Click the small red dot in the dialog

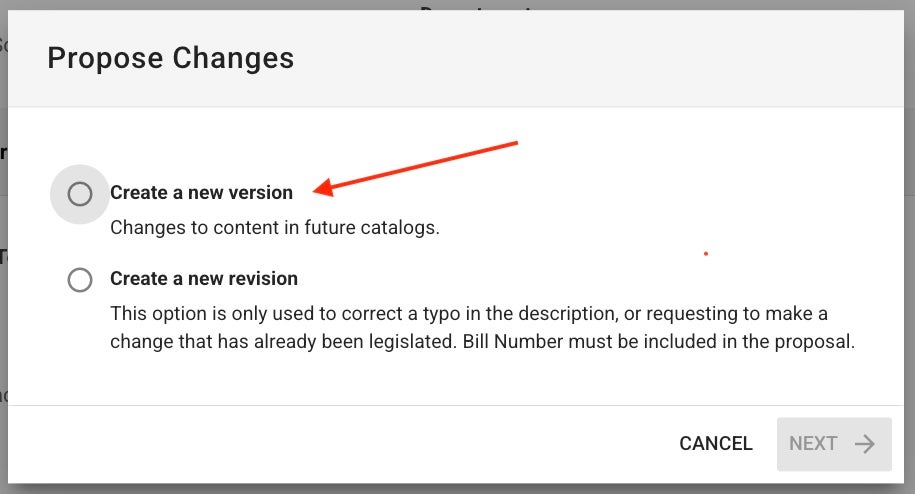point(706,254)
